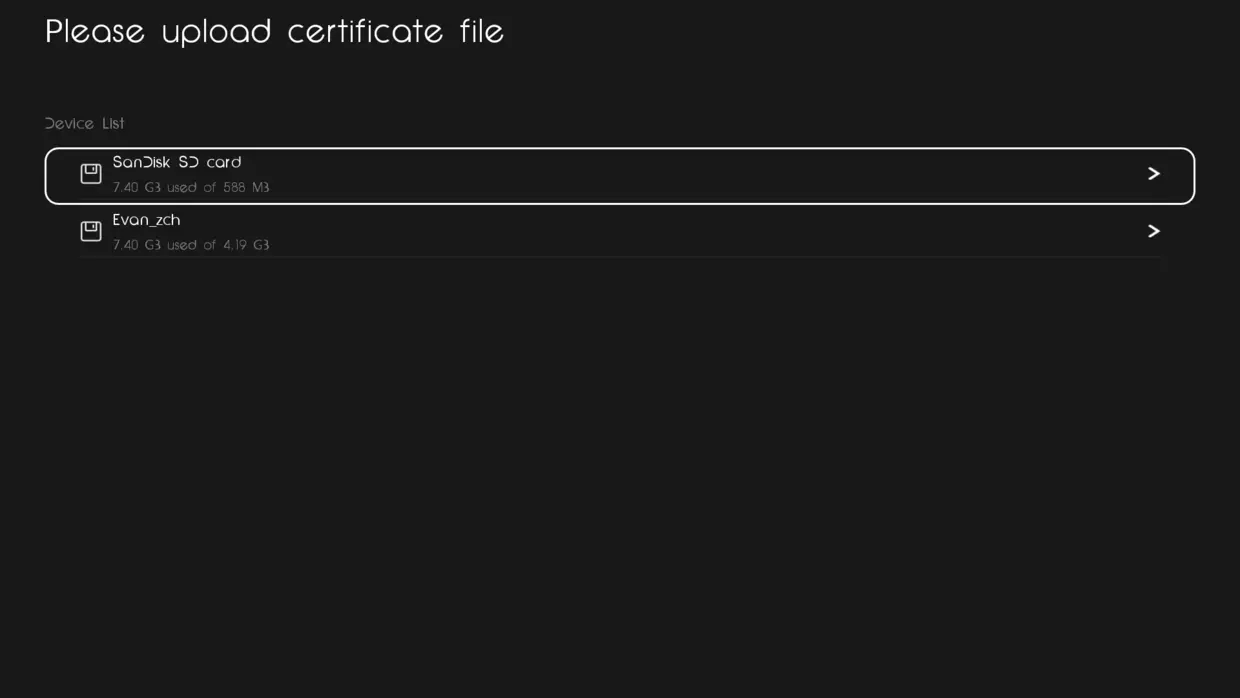Expand Evan_zch device using right arrow
Screen dimensions: 1240x698
tap(1153, 231)
